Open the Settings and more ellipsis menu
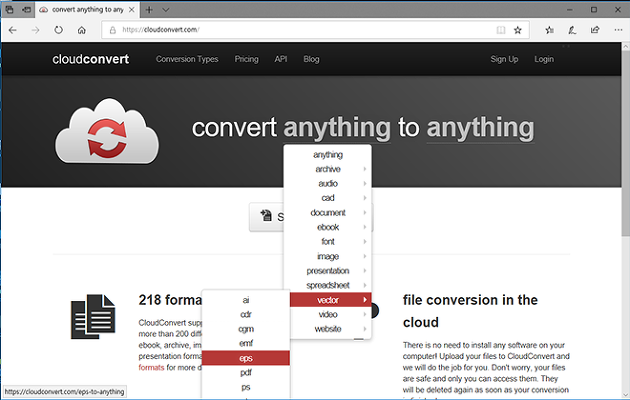 click(x=618, y=30)
